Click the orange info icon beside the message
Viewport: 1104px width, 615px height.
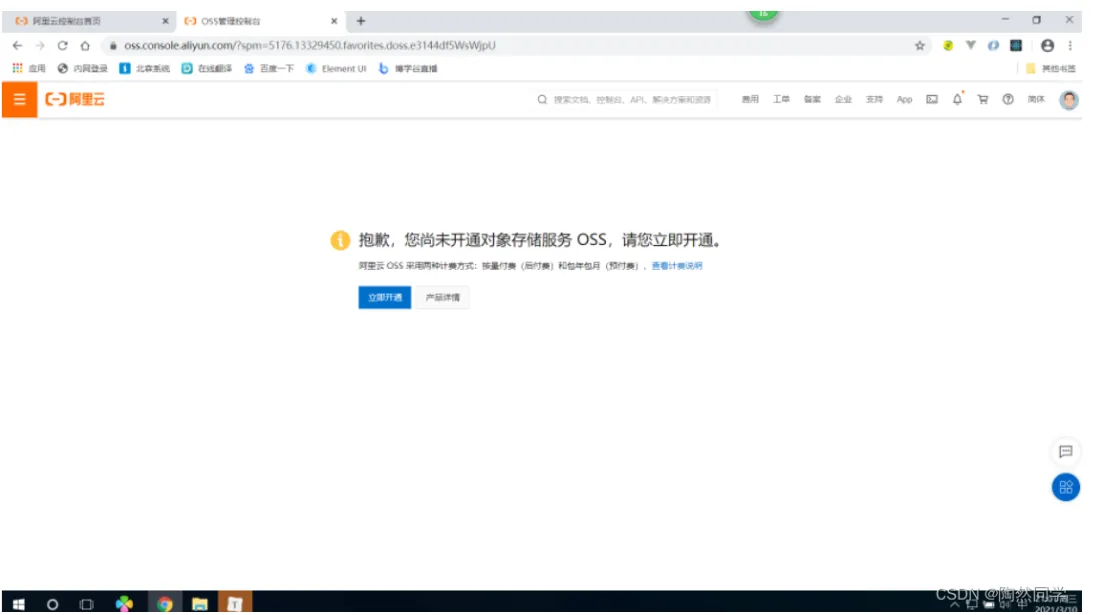click(340, 240)
